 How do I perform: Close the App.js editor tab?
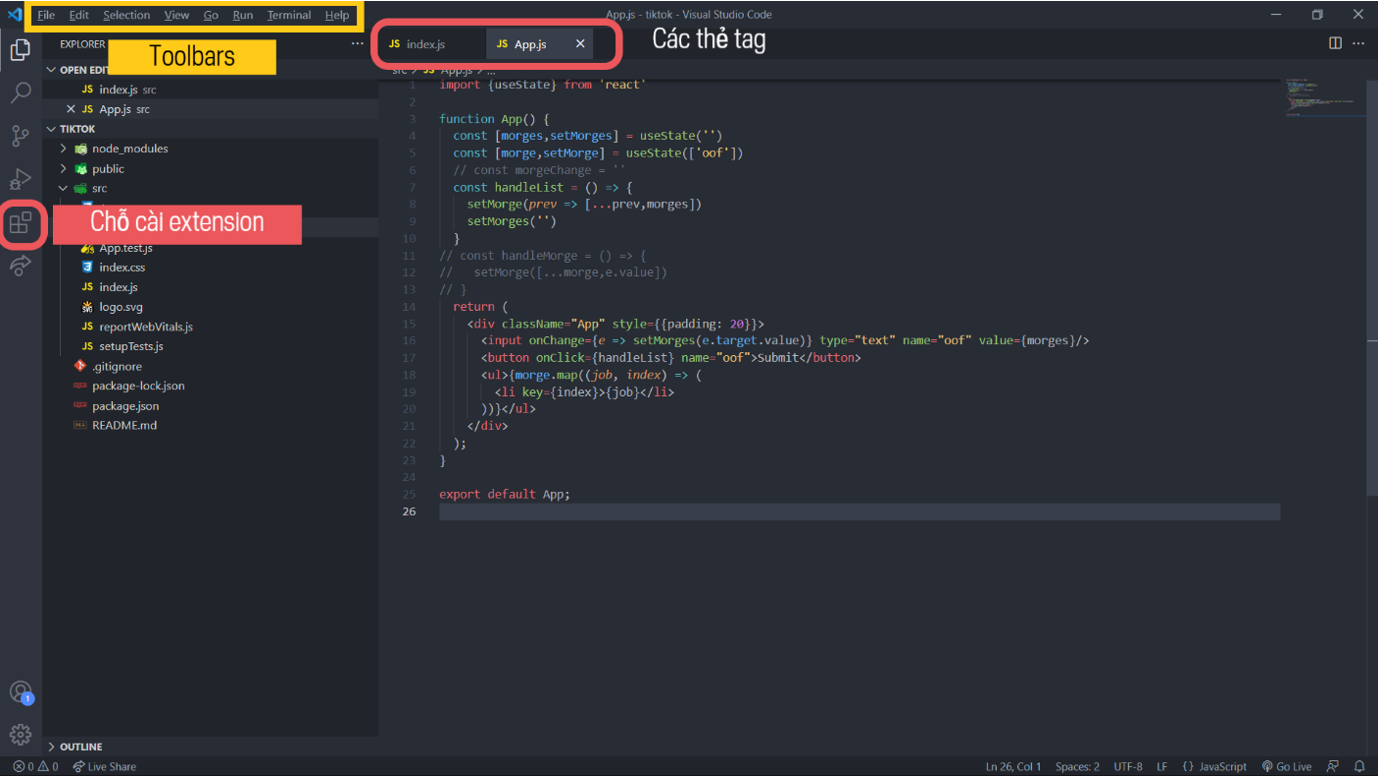coord(580,44)
